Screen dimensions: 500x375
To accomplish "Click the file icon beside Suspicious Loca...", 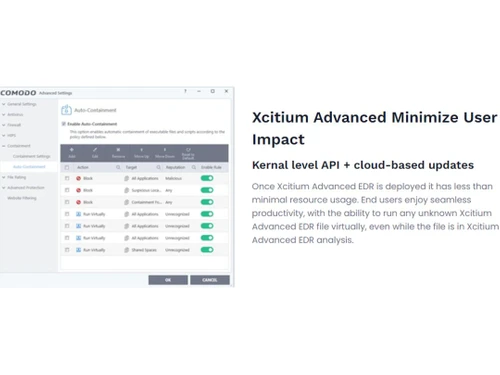I will [126, 190].
